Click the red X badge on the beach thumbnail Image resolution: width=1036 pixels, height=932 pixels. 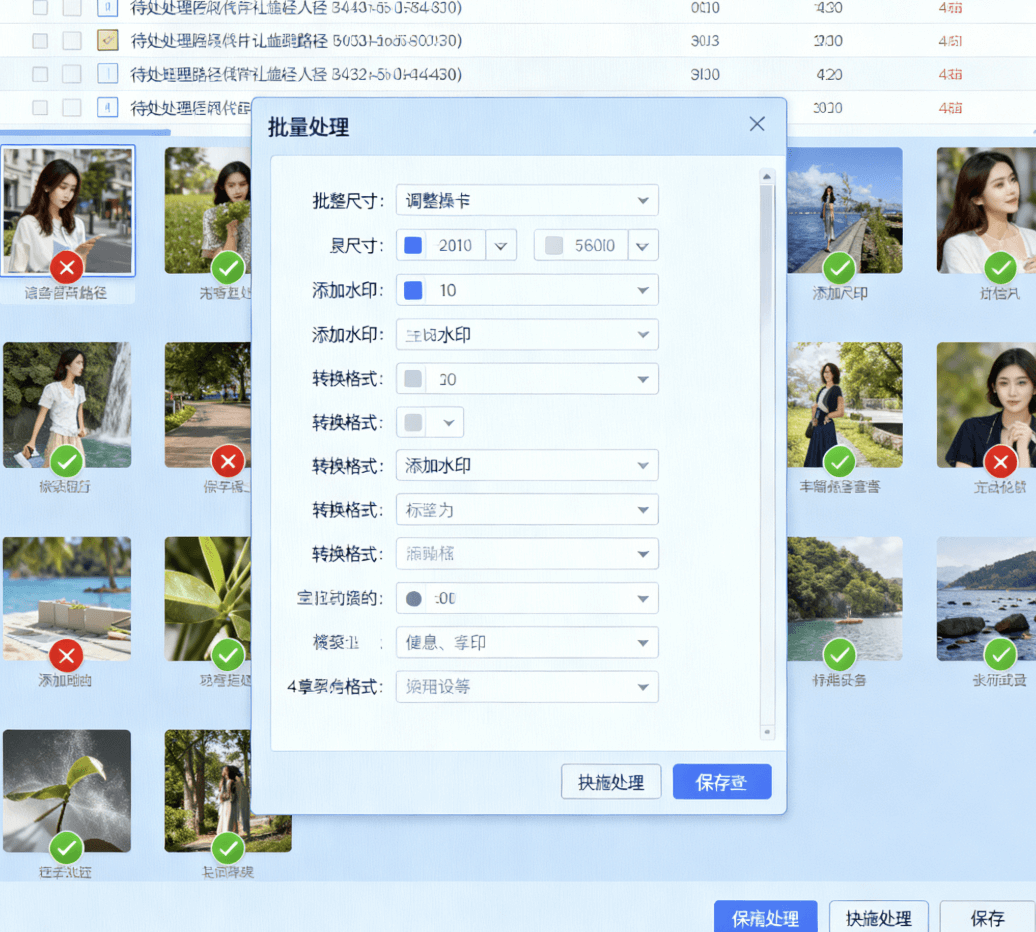point(67,656)
